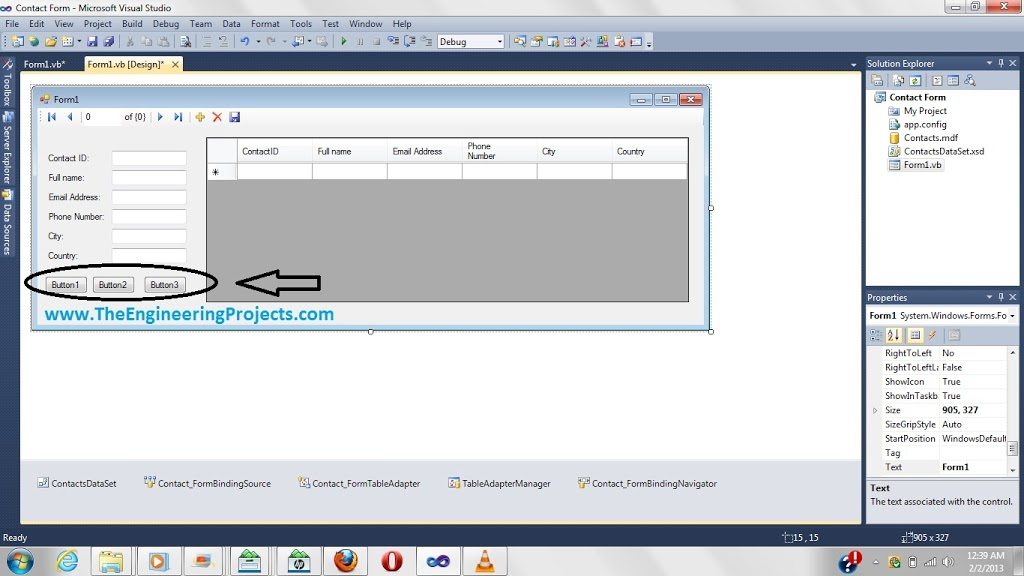Click the Refresh icon in Solution Explorer

click(915, 81)
